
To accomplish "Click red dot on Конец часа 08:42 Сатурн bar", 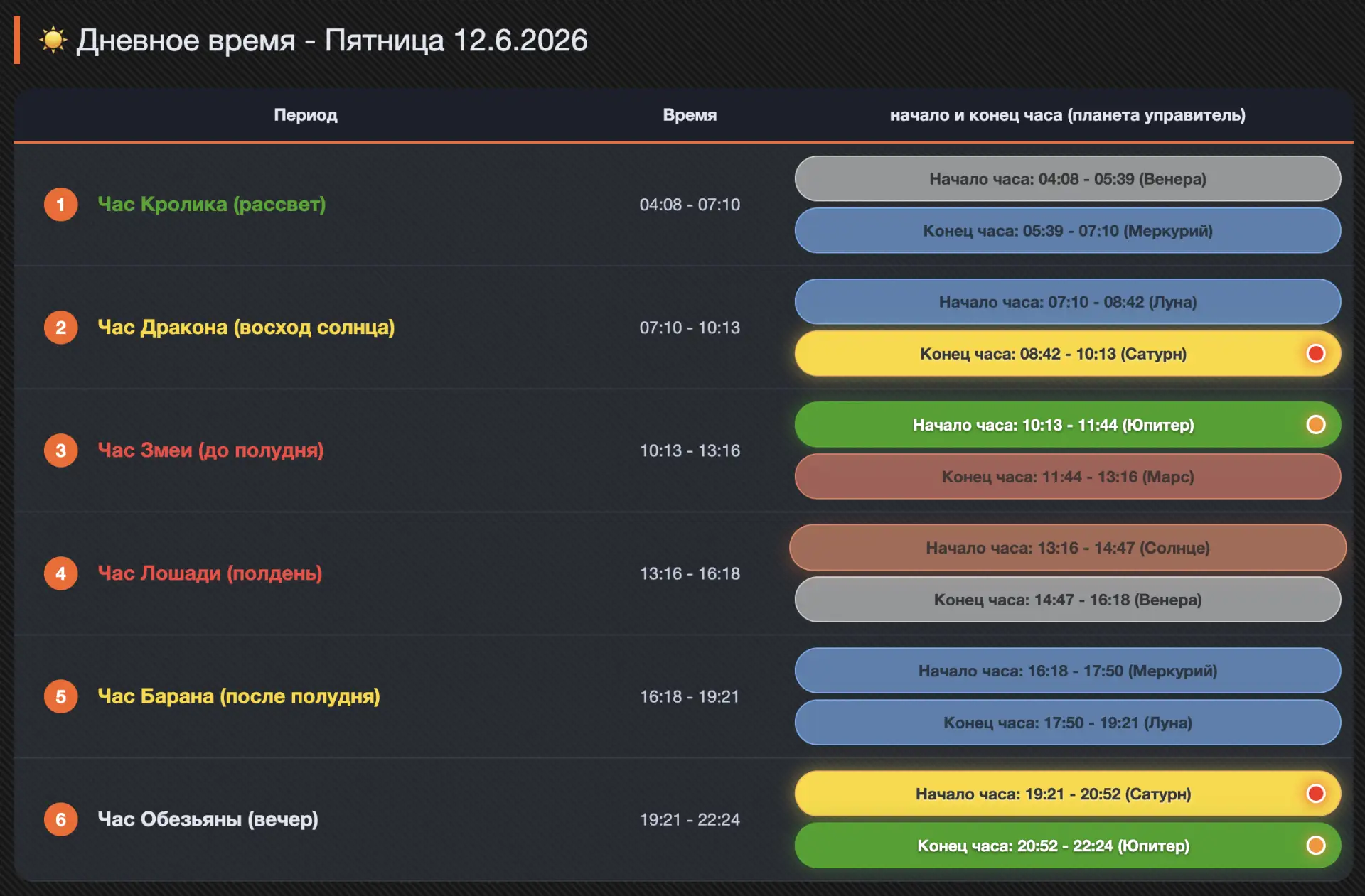I will point(1316,353).
